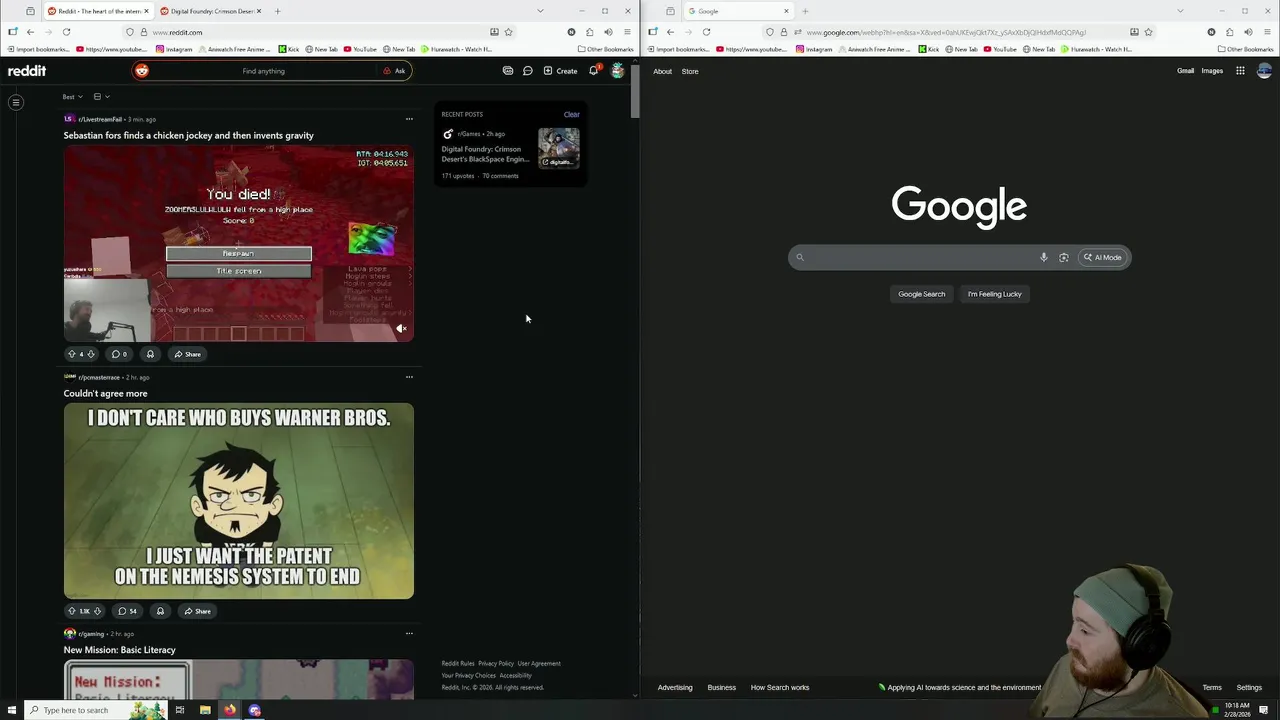Open Other Bookmarks folder in Reddit window
The image size is (1280, 720).
pyautogui.click(x=605, y=49)
